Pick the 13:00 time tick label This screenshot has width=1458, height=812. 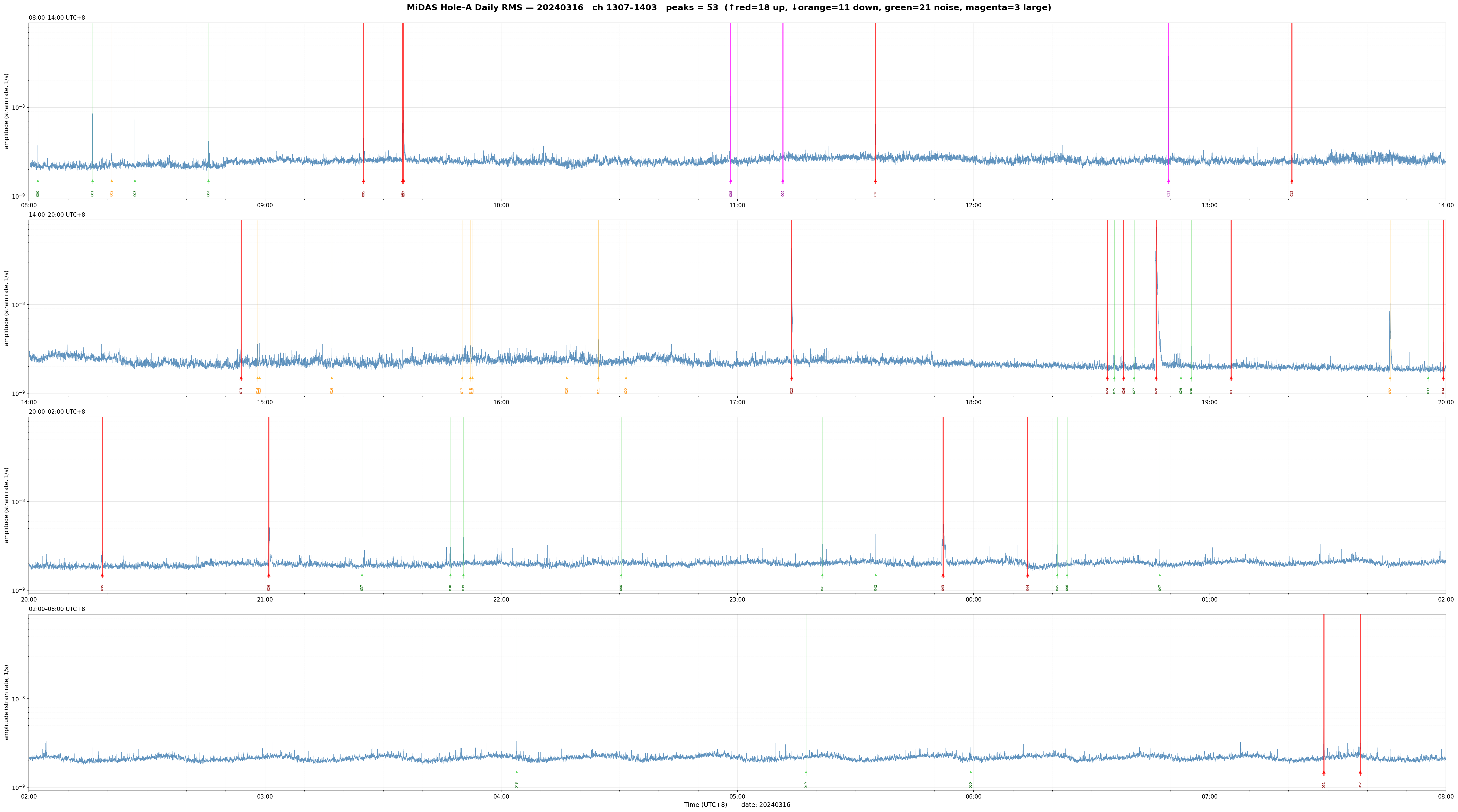tap(1210, 205)
